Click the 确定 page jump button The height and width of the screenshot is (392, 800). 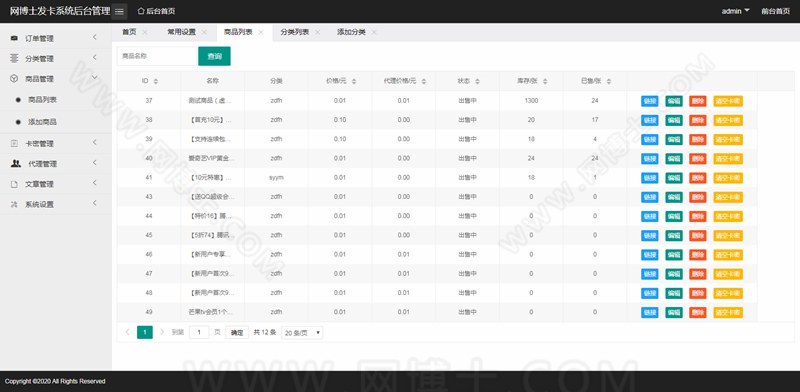point(237,333)
